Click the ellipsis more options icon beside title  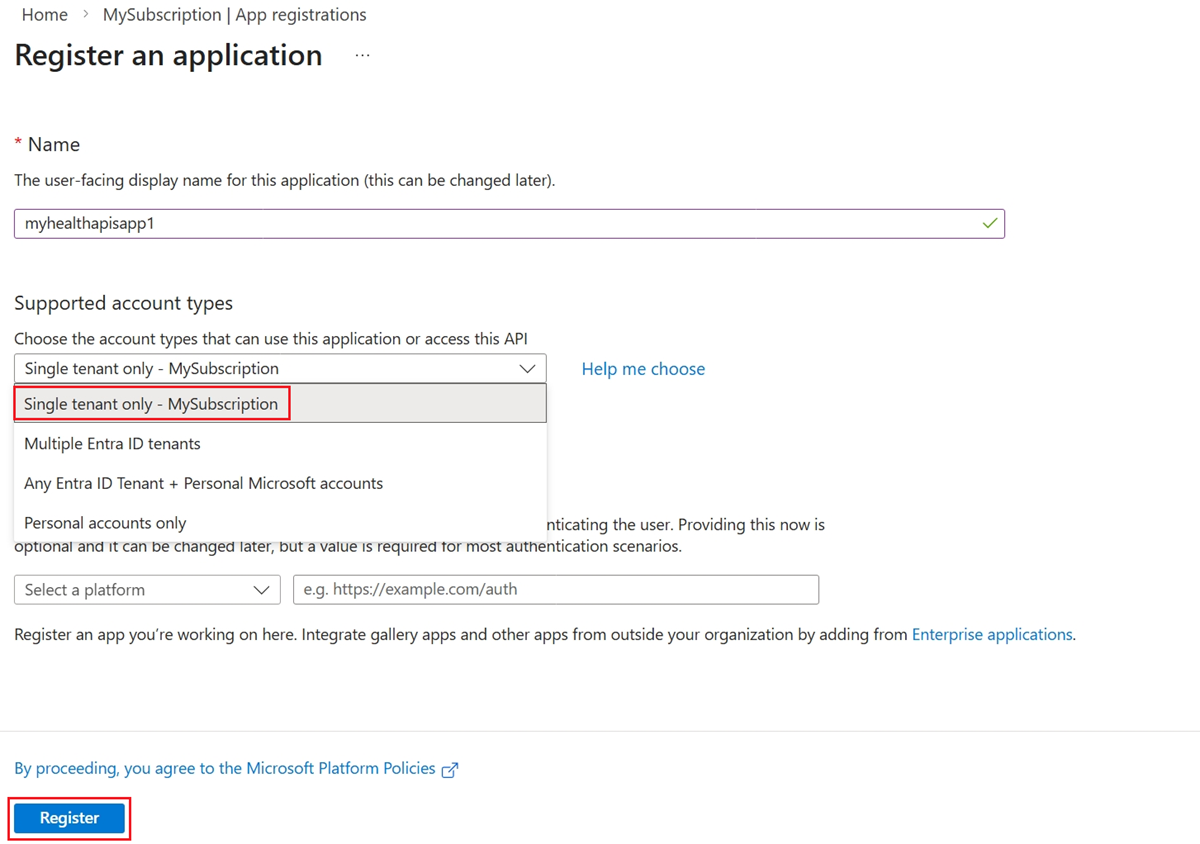click(x=362, y=56)
